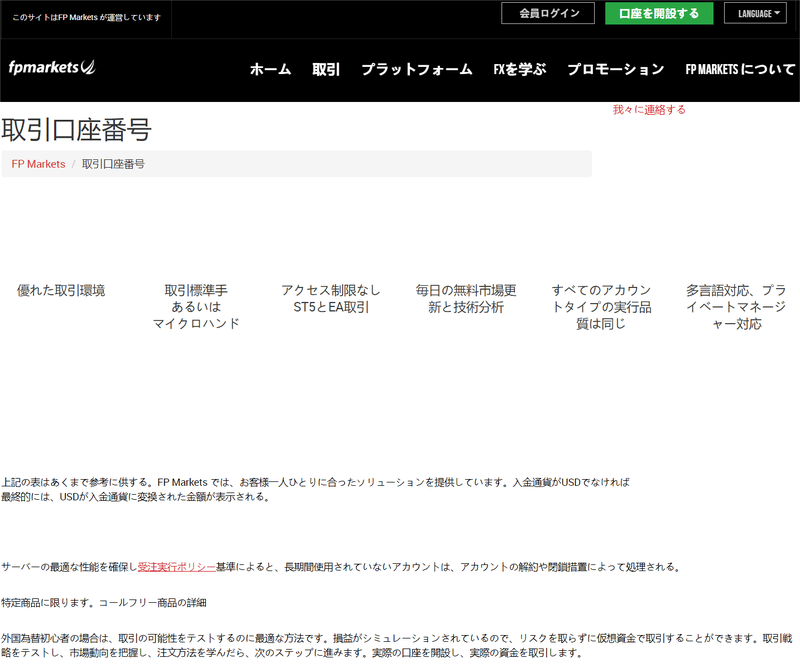This screenshot has width=800, height=668.
Task: Click the すべてのアカウントタイプの実行品質は同じ text
Action: 601,307
